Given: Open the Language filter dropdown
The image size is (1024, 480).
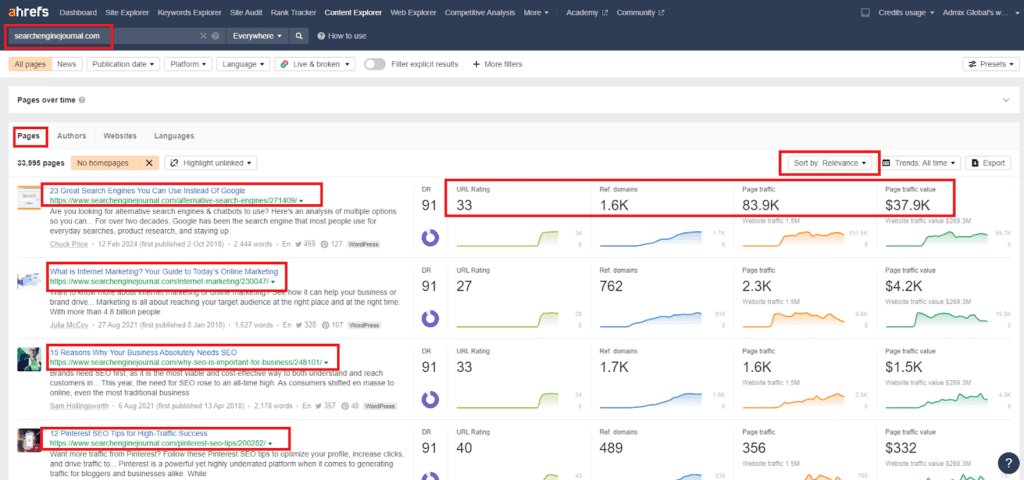Looking at the screenshot, I should (244, 64).
